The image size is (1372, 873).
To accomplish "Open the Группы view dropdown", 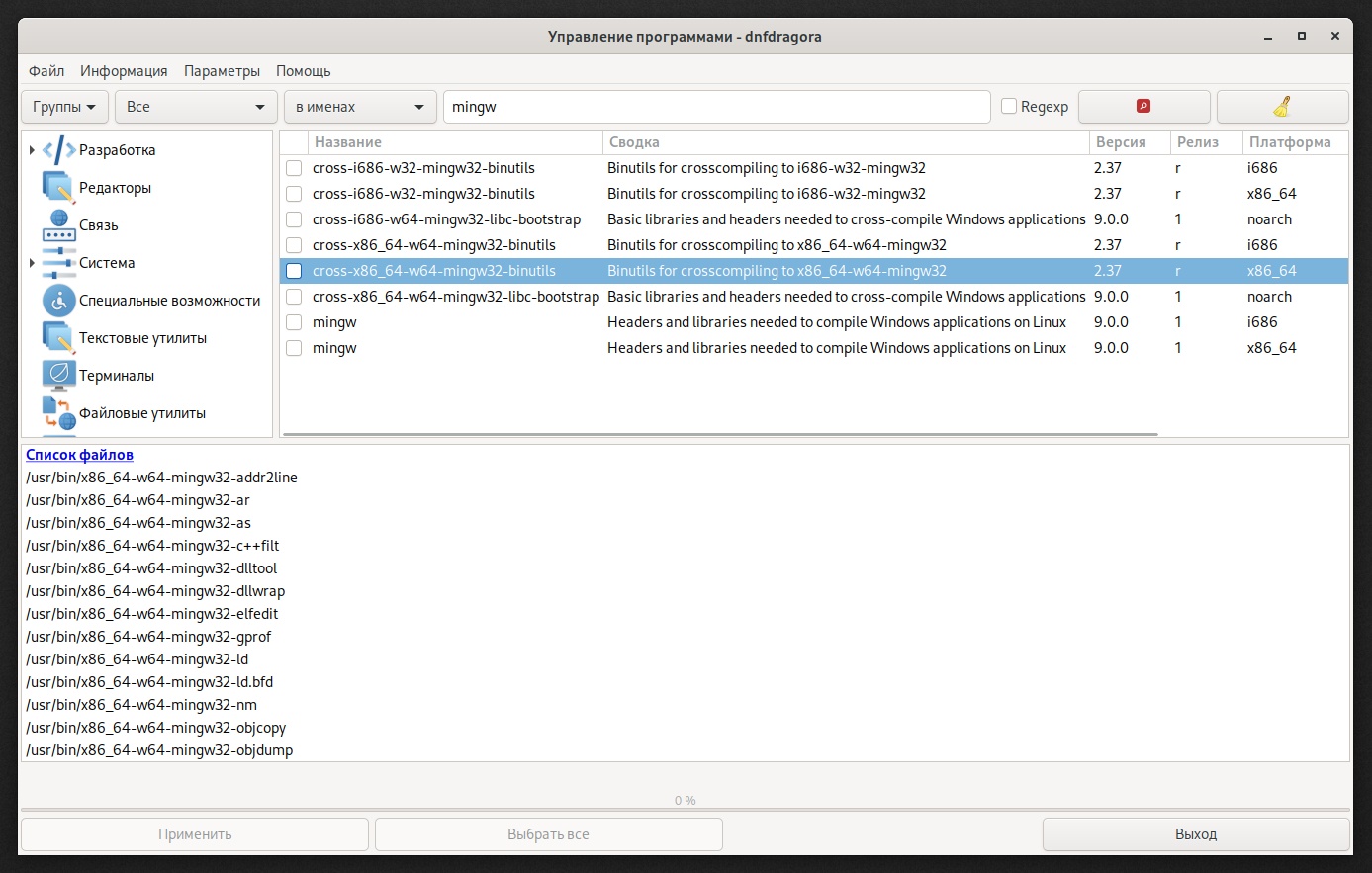I will pyautogui.click(x=64, y=107).
